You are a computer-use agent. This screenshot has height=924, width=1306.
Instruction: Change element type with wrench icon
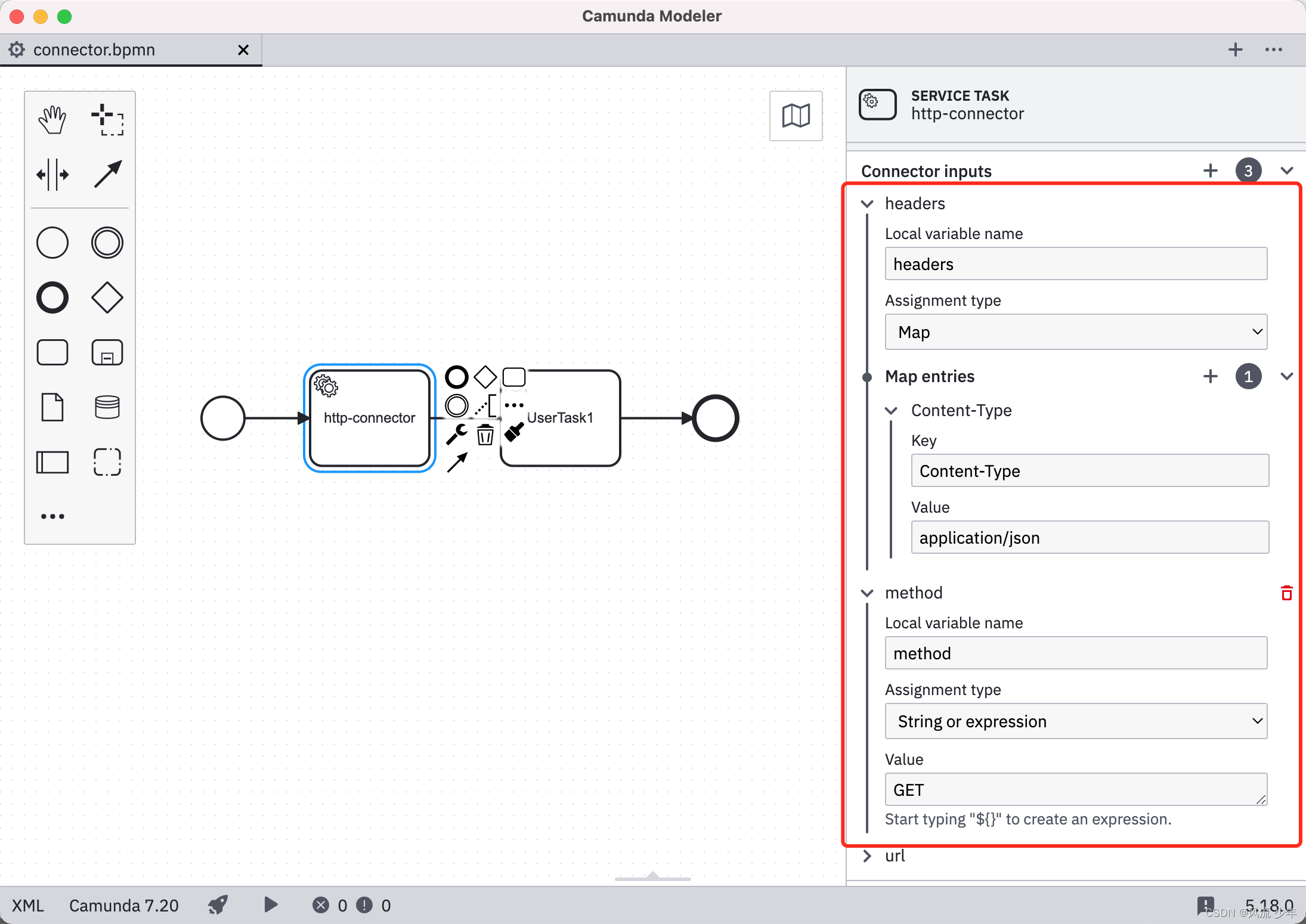click(x=457, y=434)
